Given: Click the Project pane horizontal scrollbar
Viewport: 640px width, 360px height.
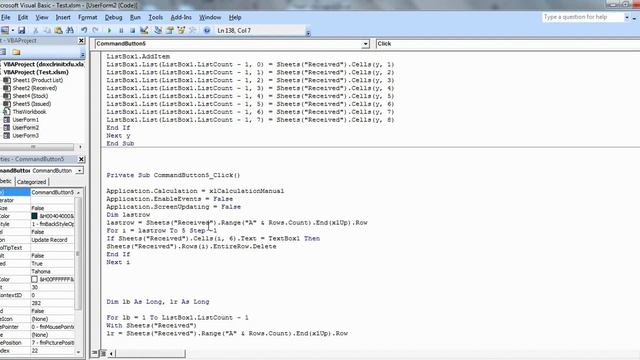Looking at the screenshot, I should (40, 147).
